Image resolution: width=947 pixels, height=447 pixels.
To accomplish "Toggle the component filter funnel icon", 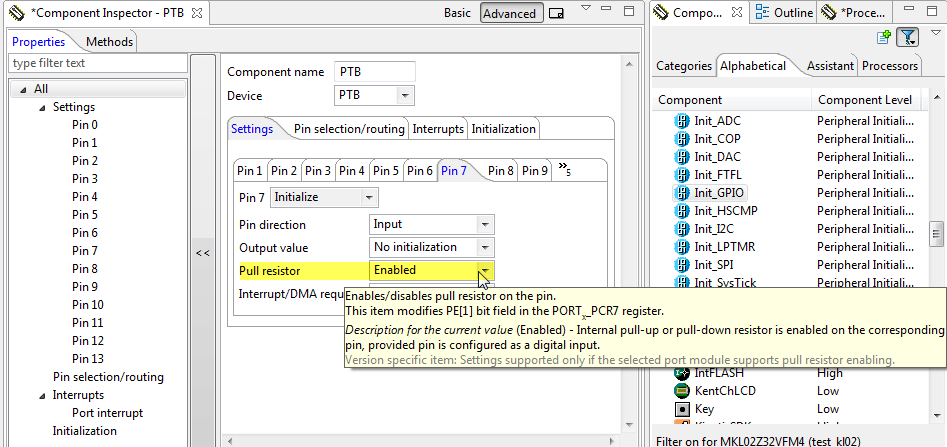I will click(907, 38).
